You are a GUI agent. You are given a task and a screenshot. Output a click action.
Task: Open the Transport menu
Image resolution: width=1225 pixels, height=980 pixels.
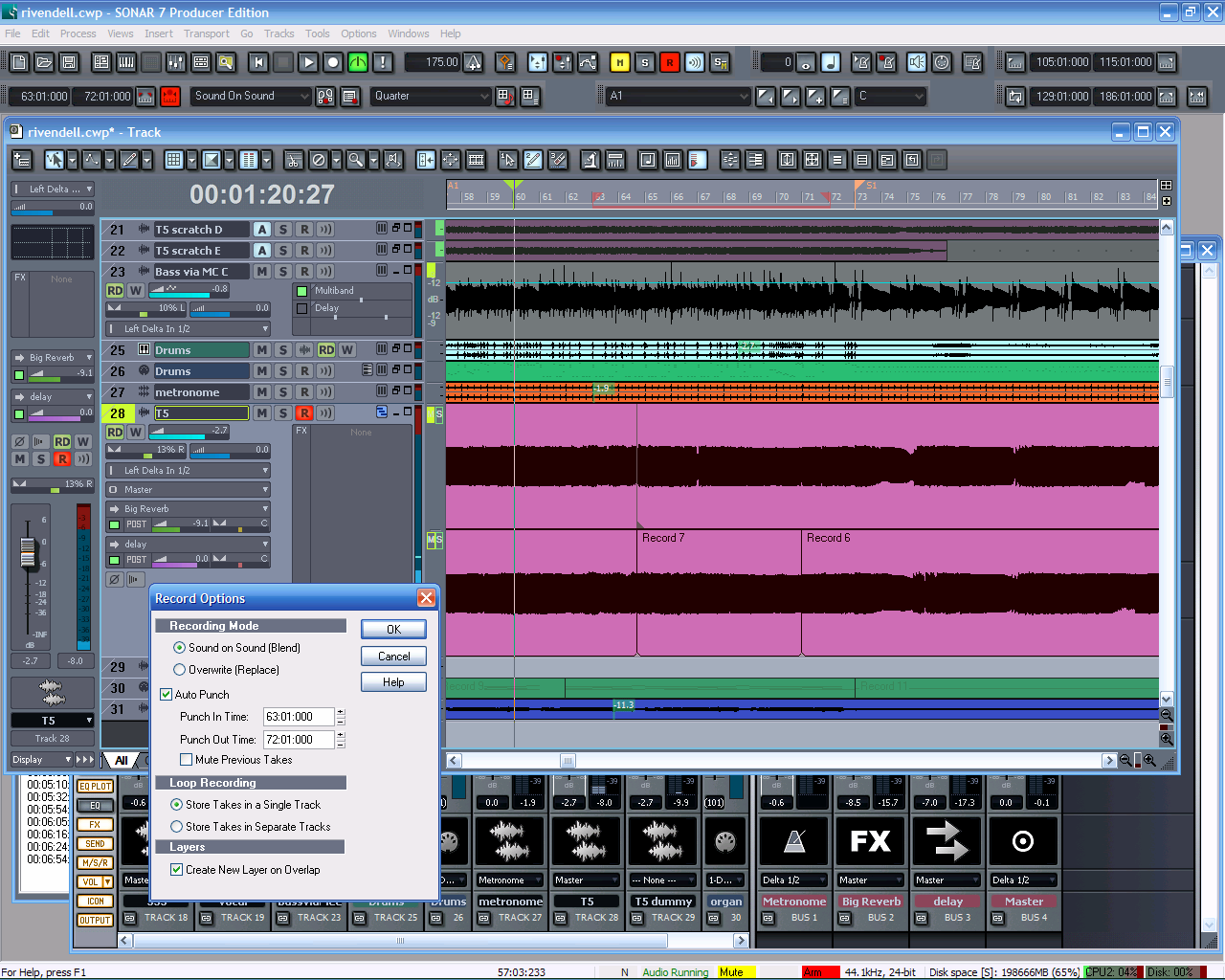(x=206, y=33)
